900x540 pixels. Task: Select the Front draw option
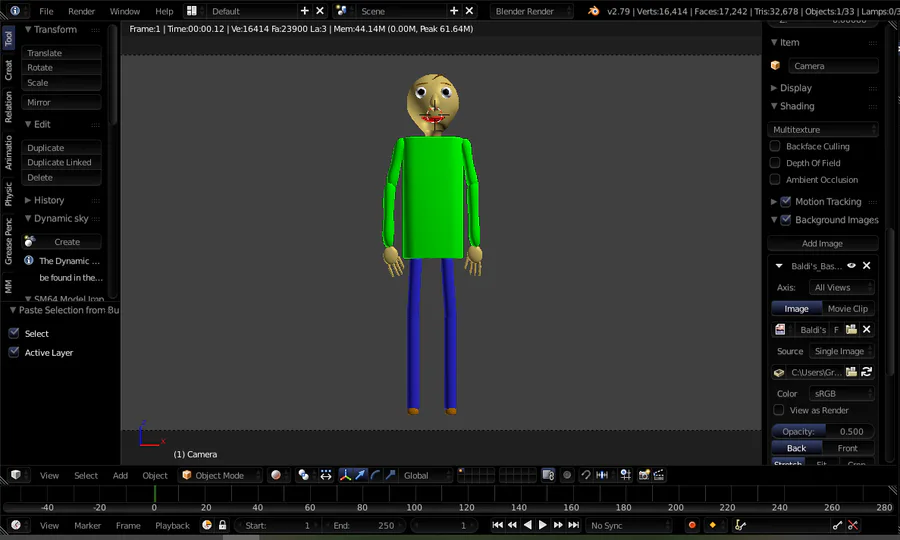pyautogui.click(x=848, y=448)
